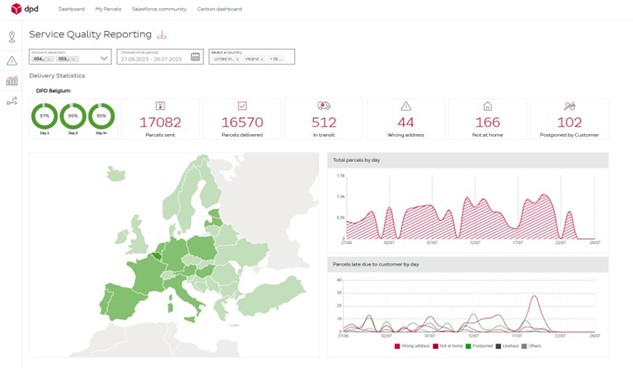Toggle the Linehaul legend series

tap(507, 346)
